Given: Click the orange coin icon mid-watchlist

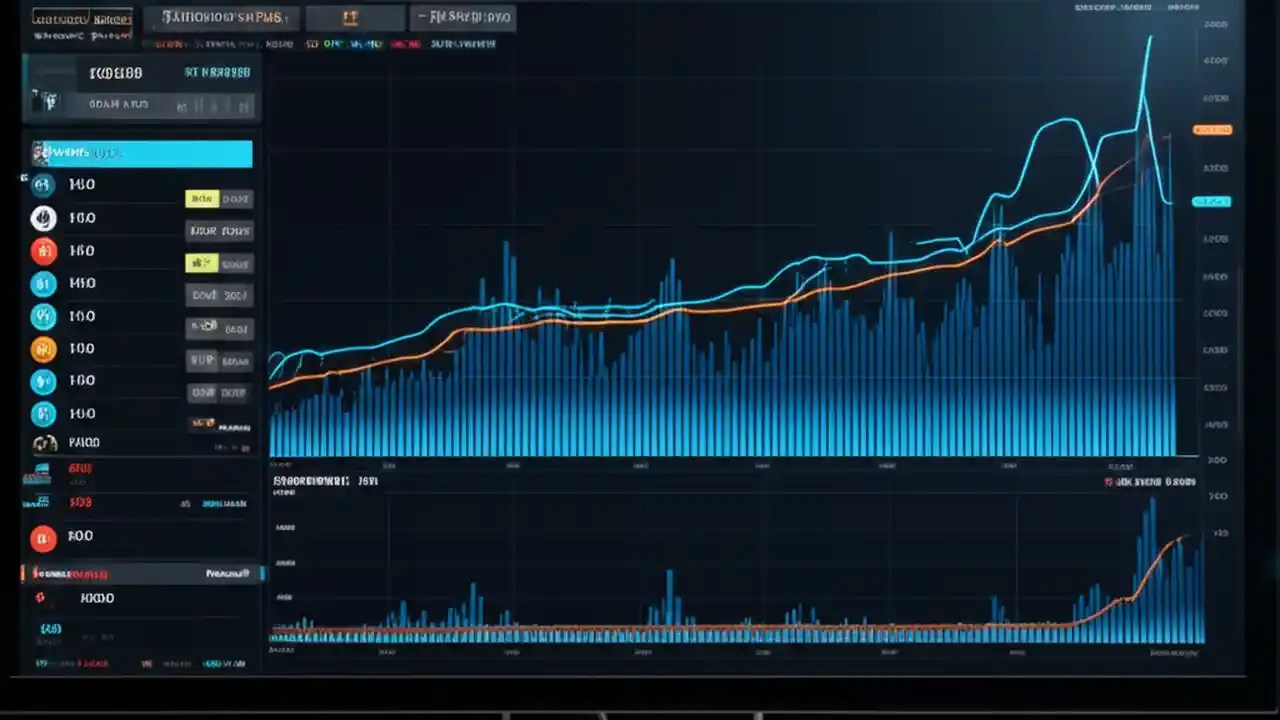Looking at the screenshot, I should 42,347.
